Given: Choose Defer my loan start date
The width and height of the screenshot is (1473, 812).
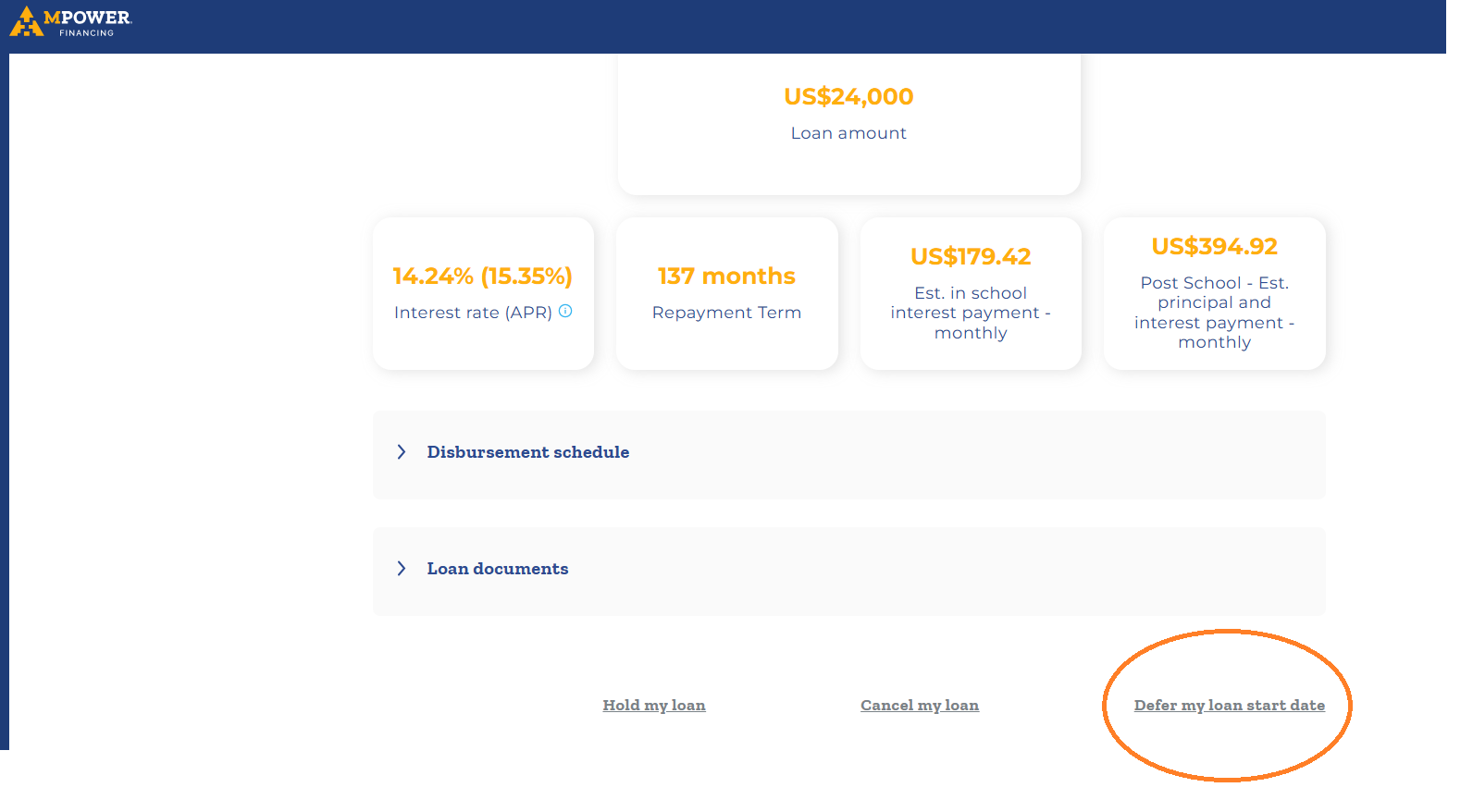Looking at the screenshot, I should coord(1229,706).
